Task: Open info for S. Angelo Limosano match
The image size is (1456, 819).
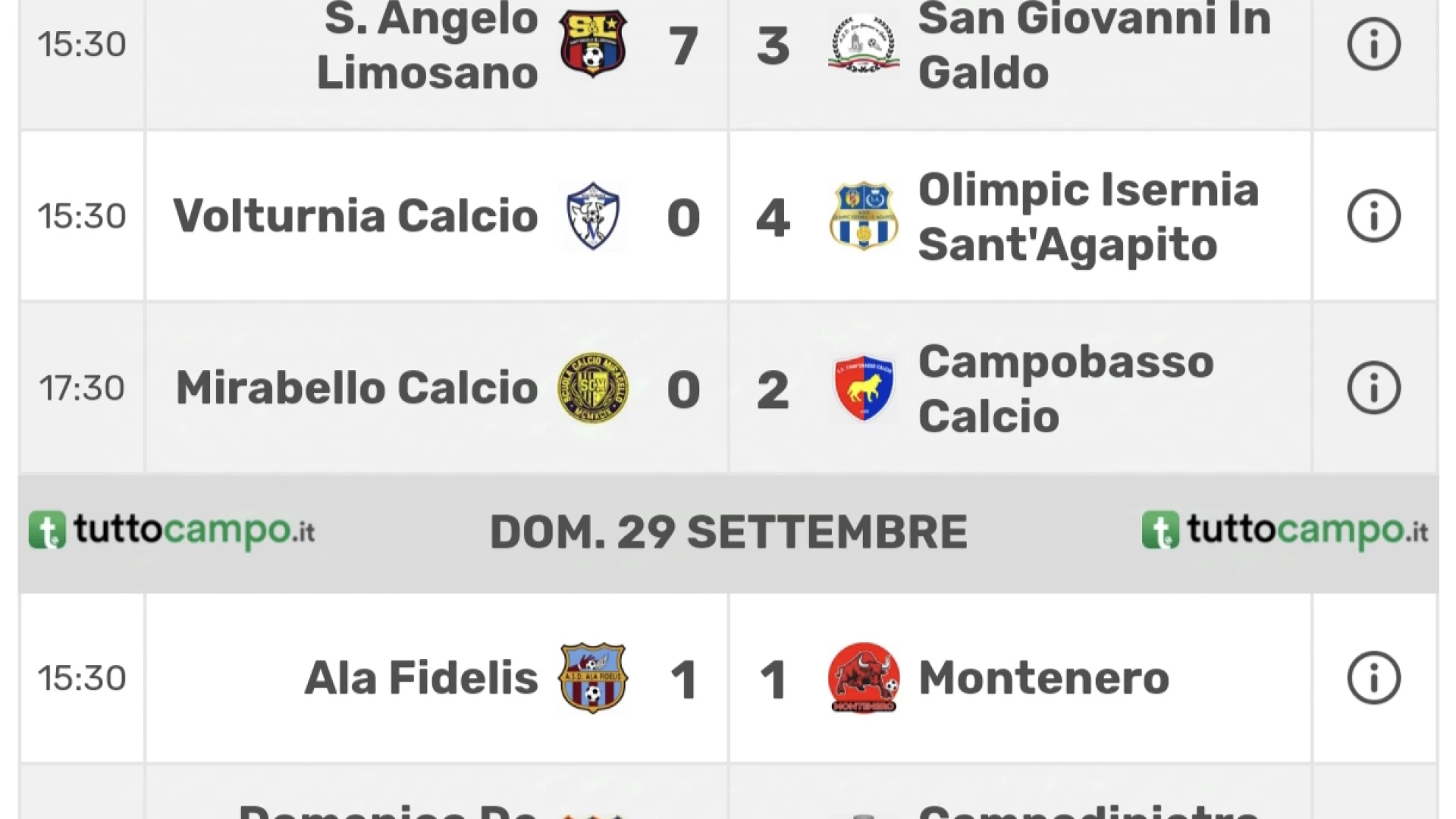Action: 1373,45
